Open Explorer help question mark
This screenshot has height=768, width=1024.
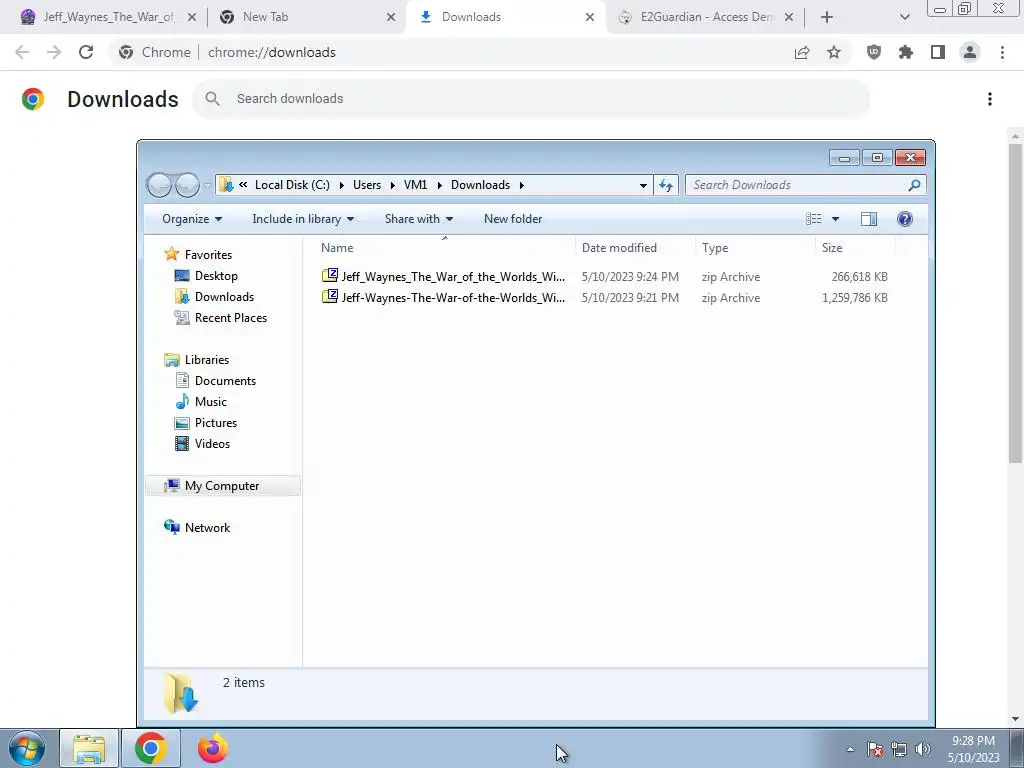(904, 219)
